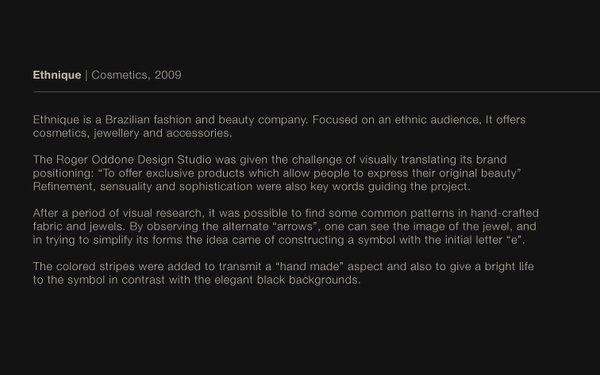Click the word 'hand-crafted'
The width and height of the screenshot is (600, 375).
(x=505, y=213)
